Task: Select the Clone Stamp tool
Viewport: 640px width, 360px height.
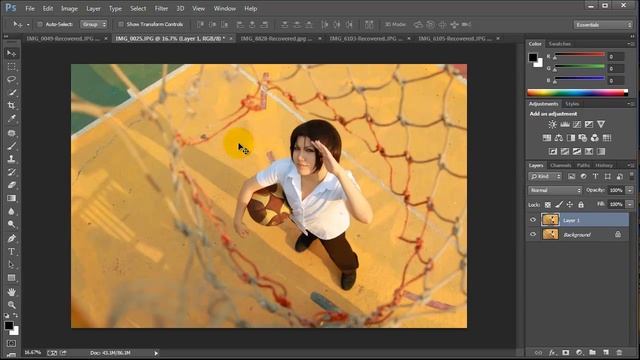Action: pyautogui.click(x=11, y=159)
